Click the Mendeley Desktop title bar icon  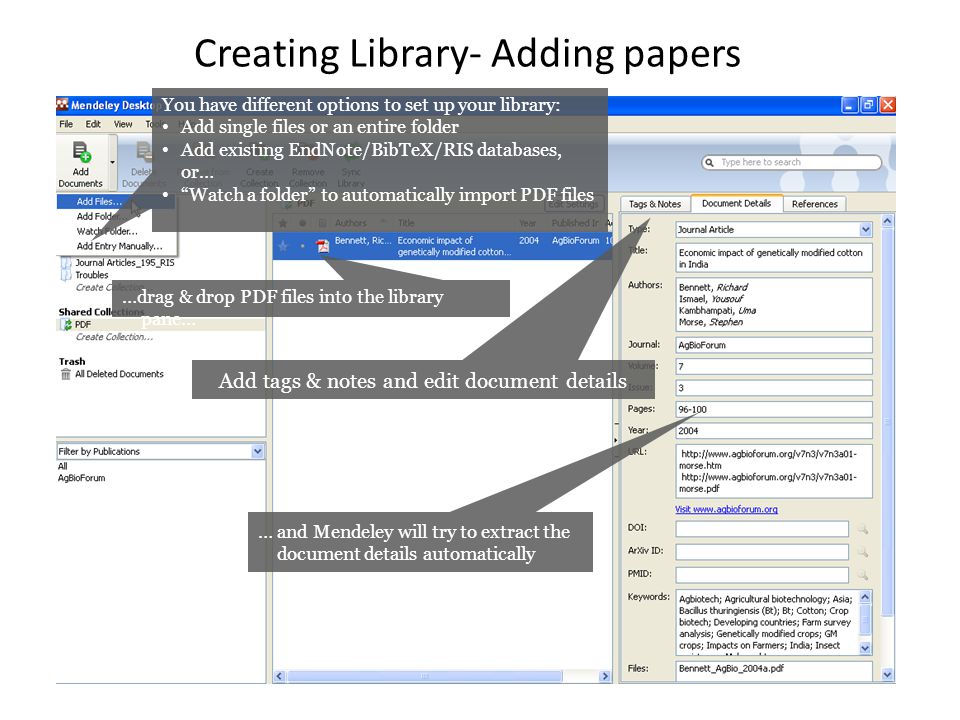(62, 105)
